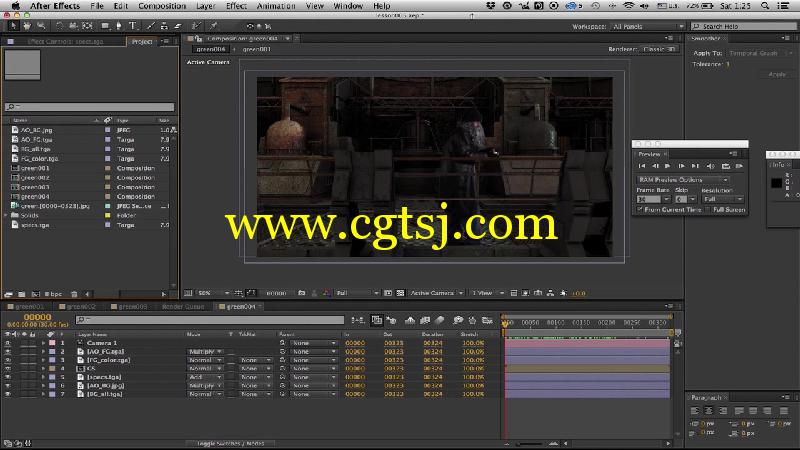Select the Pan Behind anchor point tool

(x=87, y=26)
